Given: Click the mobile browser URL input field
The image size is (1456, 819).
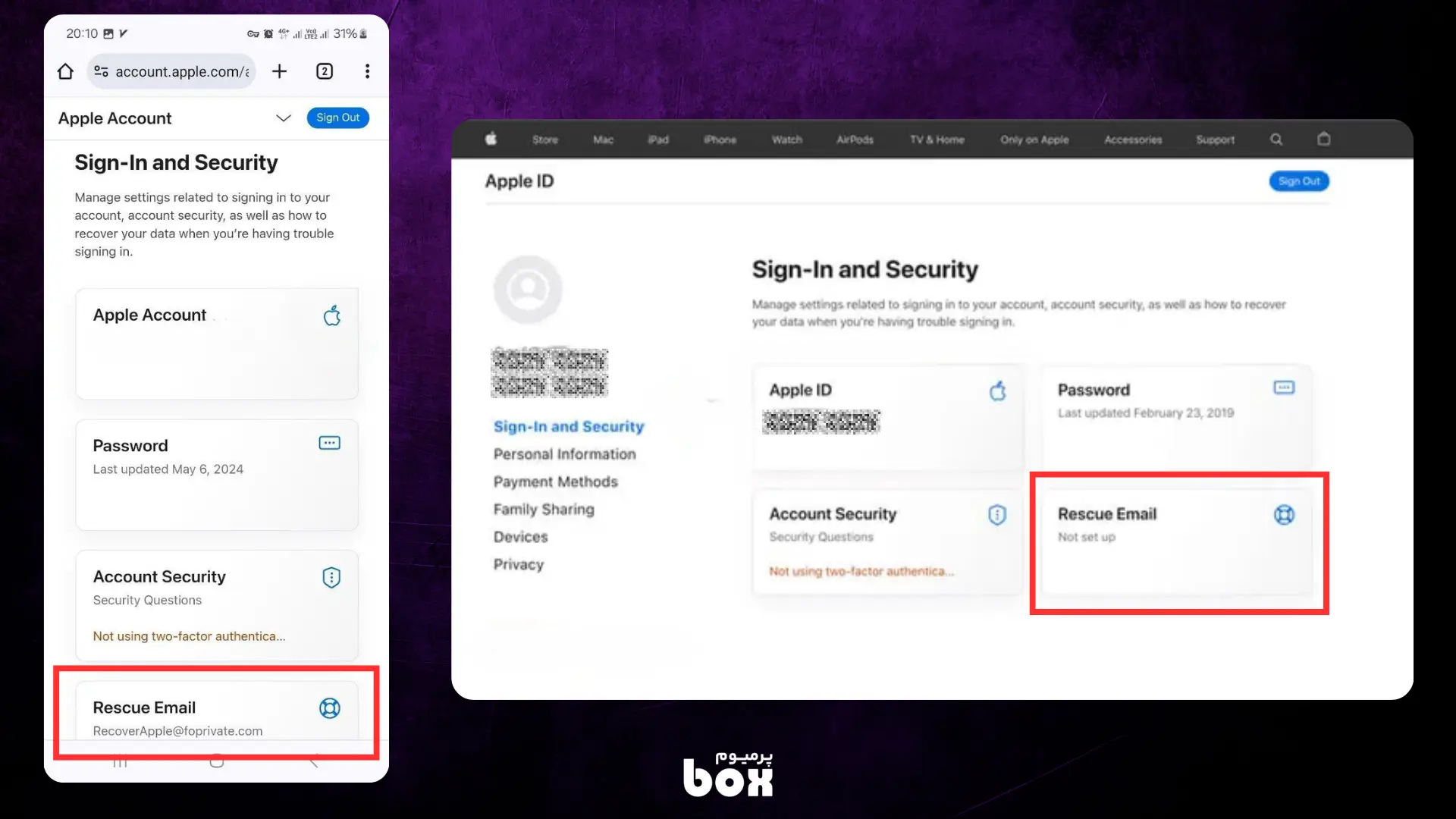Looking at the screenshot, I should coord(180,71).
